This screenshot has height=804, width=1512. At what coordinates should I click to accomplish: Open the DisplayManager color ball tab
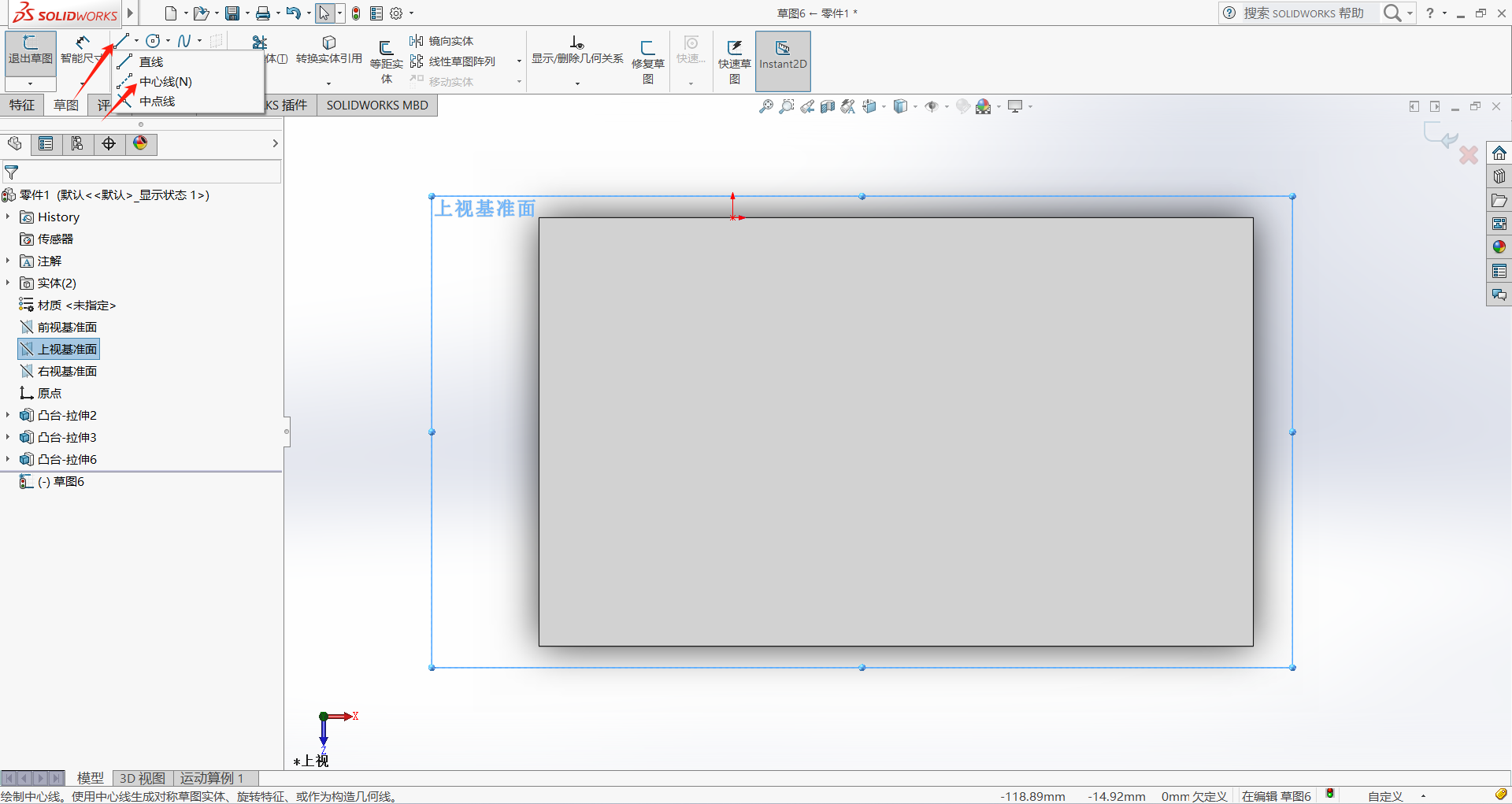140,143
